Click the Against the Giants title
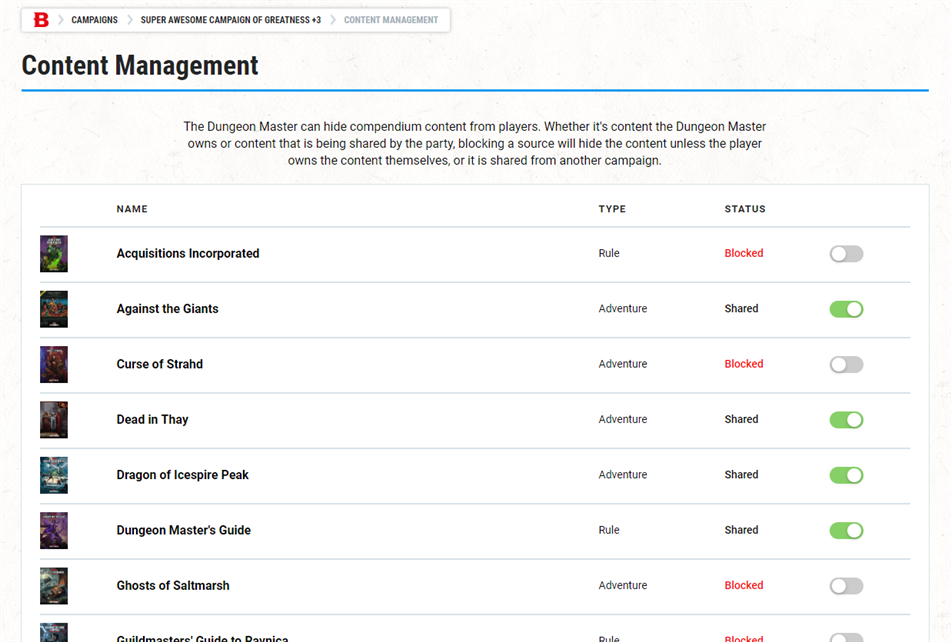This screenshot has height=642, width=951. click(x=167, y=309)
